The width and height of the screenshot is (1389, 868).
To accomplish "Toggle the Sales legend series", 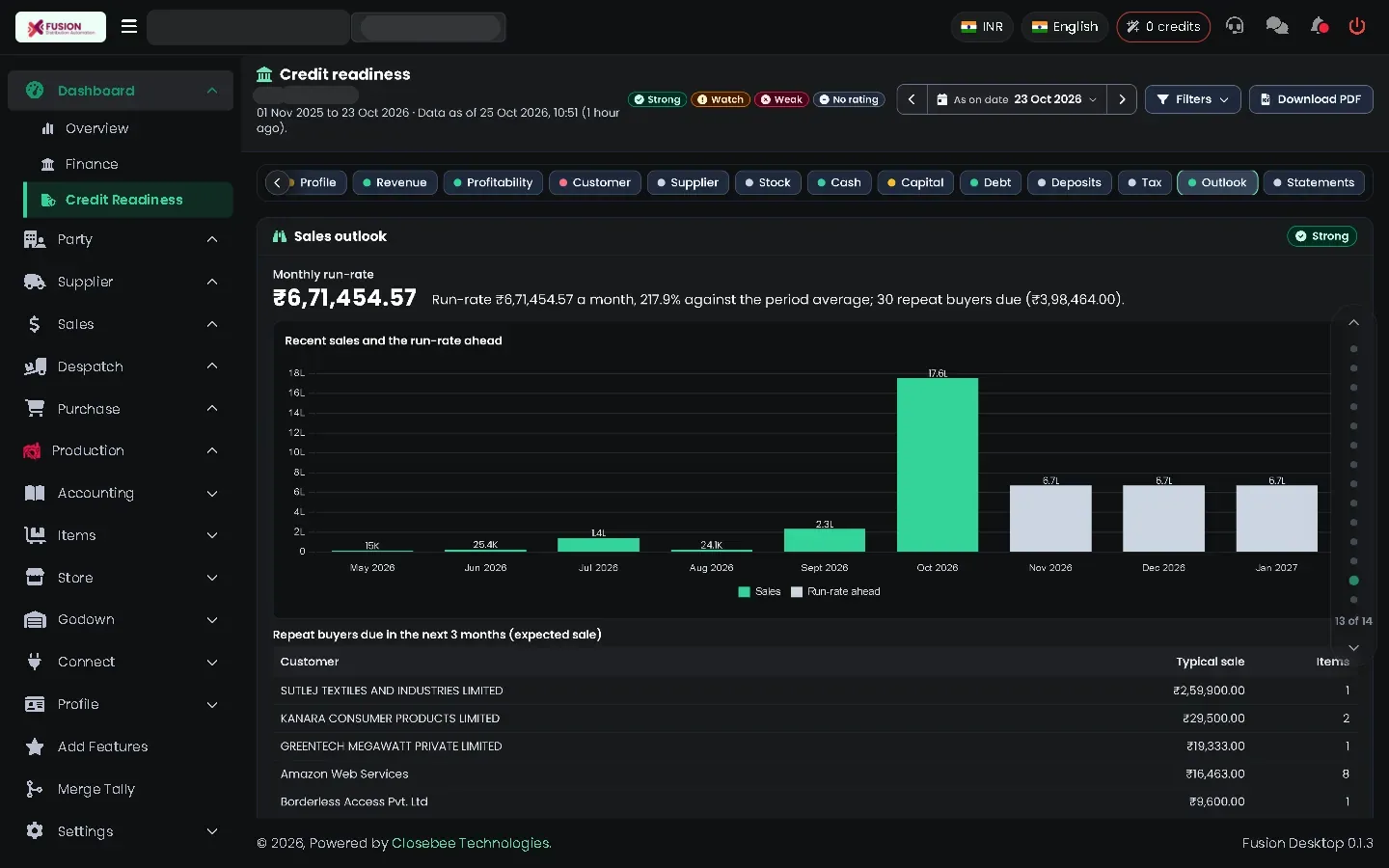I will tap(759, 592).
